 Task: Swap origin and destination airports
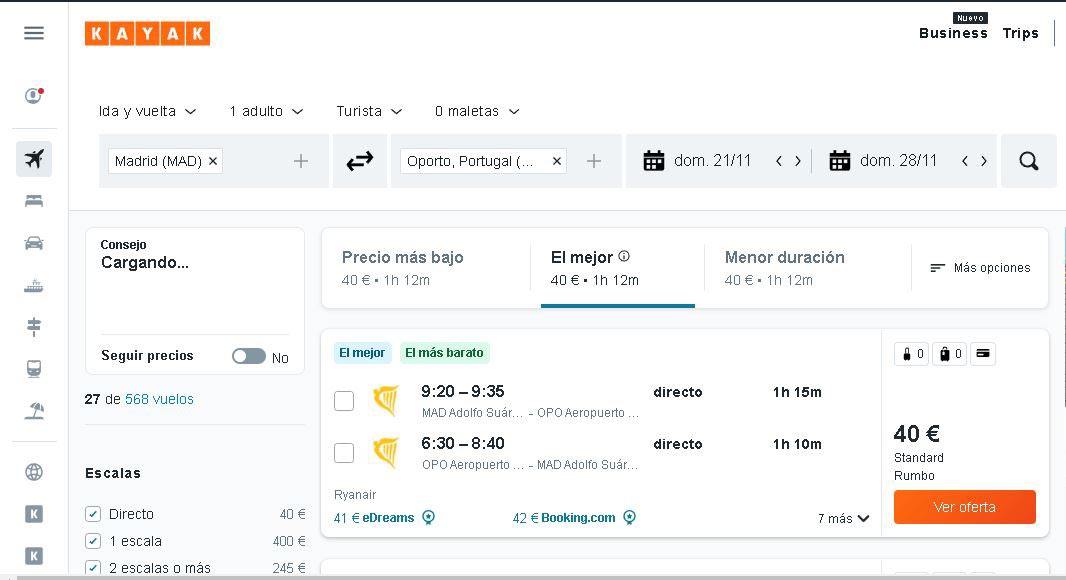[360, 161]
